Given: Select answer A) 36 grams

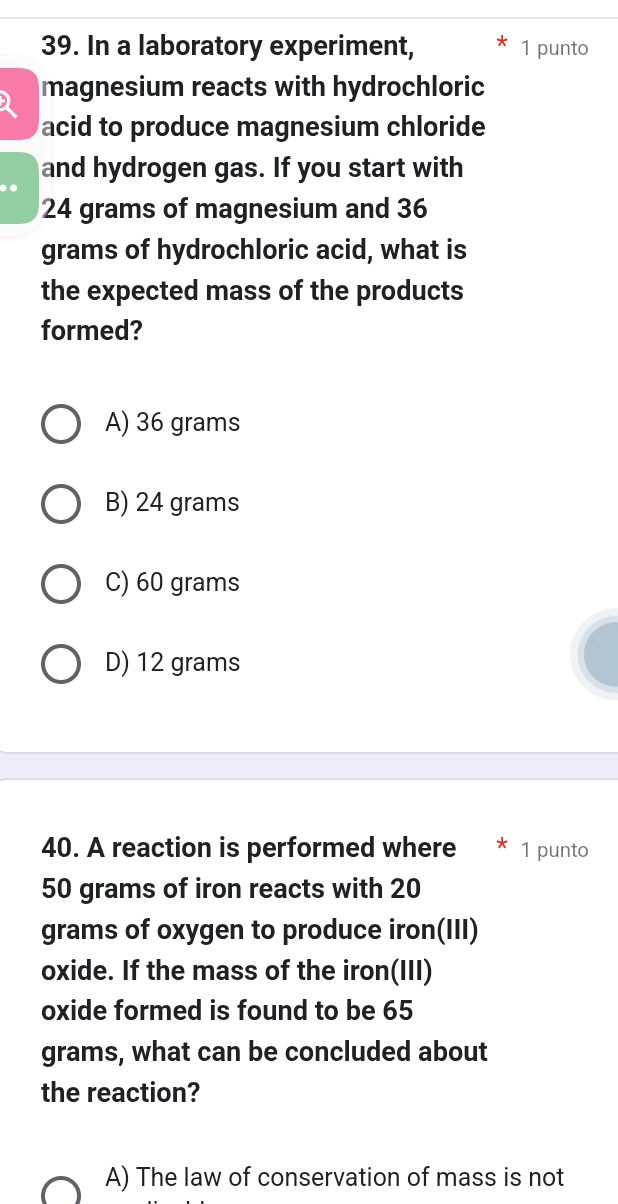Looking at the screenshot, I should [x=61, y=423].
